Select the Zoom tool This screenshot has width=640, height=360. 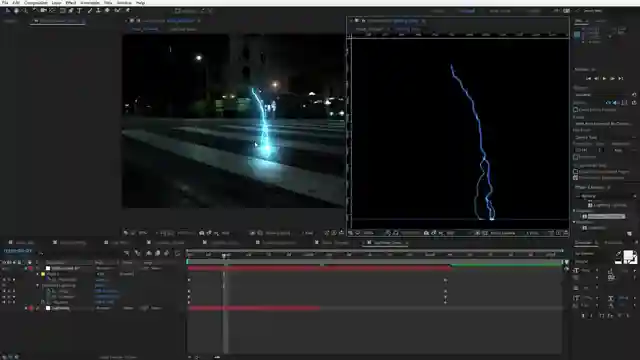click(x=24, y=11)
